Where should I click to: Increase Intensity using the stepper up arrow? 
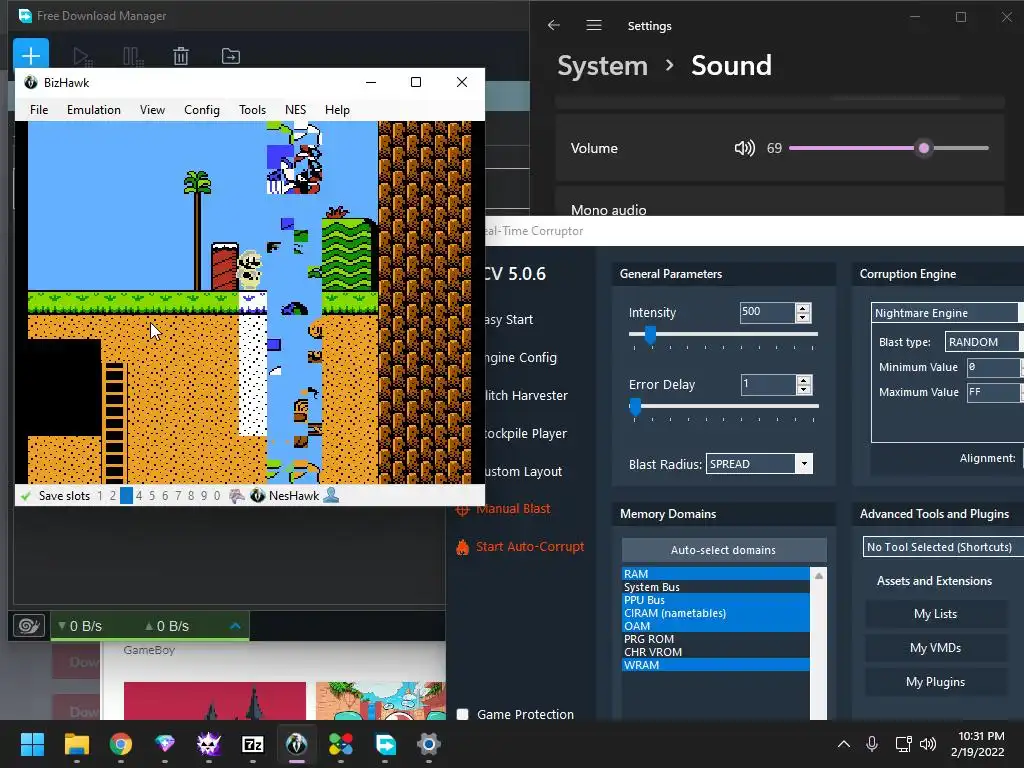click(803, 308)
